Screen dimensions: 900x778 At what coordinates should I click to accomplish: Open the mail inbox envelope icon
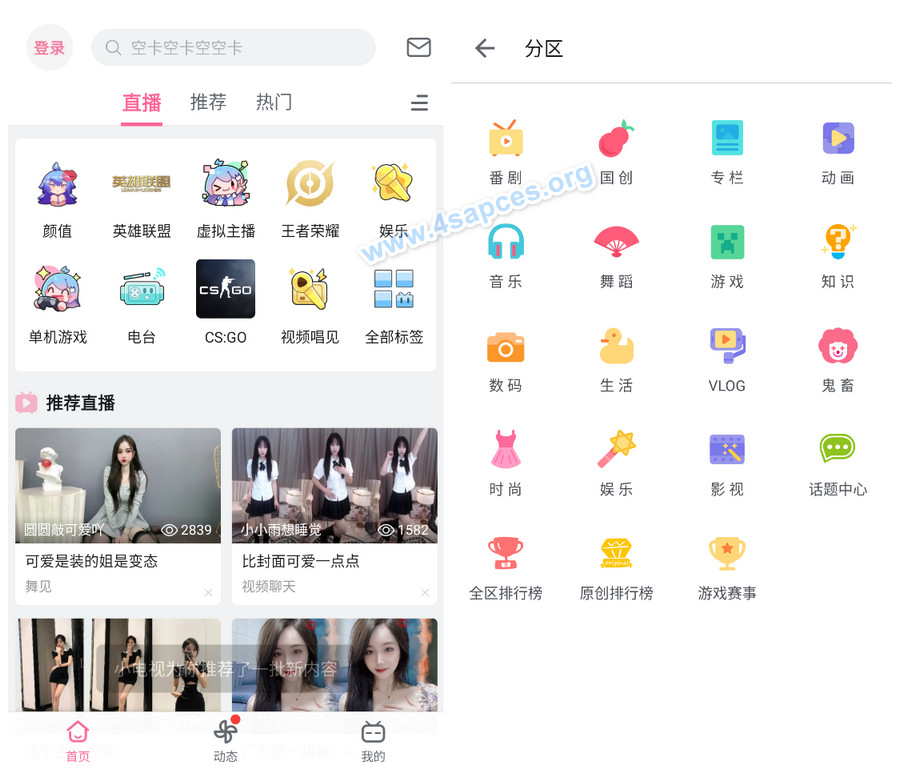click(419, 47)
